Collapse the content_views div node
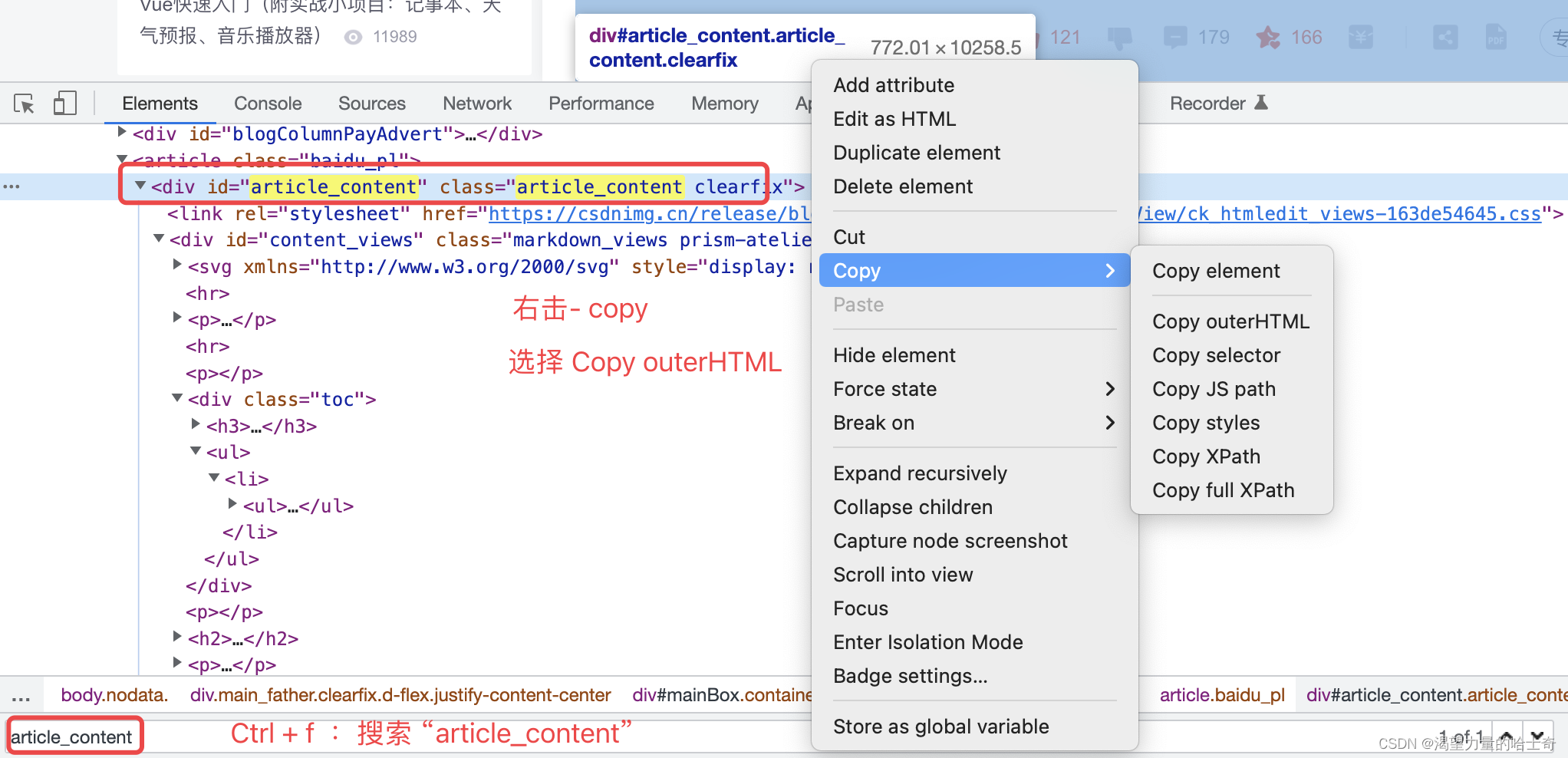1568x758 pixels. click(159, 239)
